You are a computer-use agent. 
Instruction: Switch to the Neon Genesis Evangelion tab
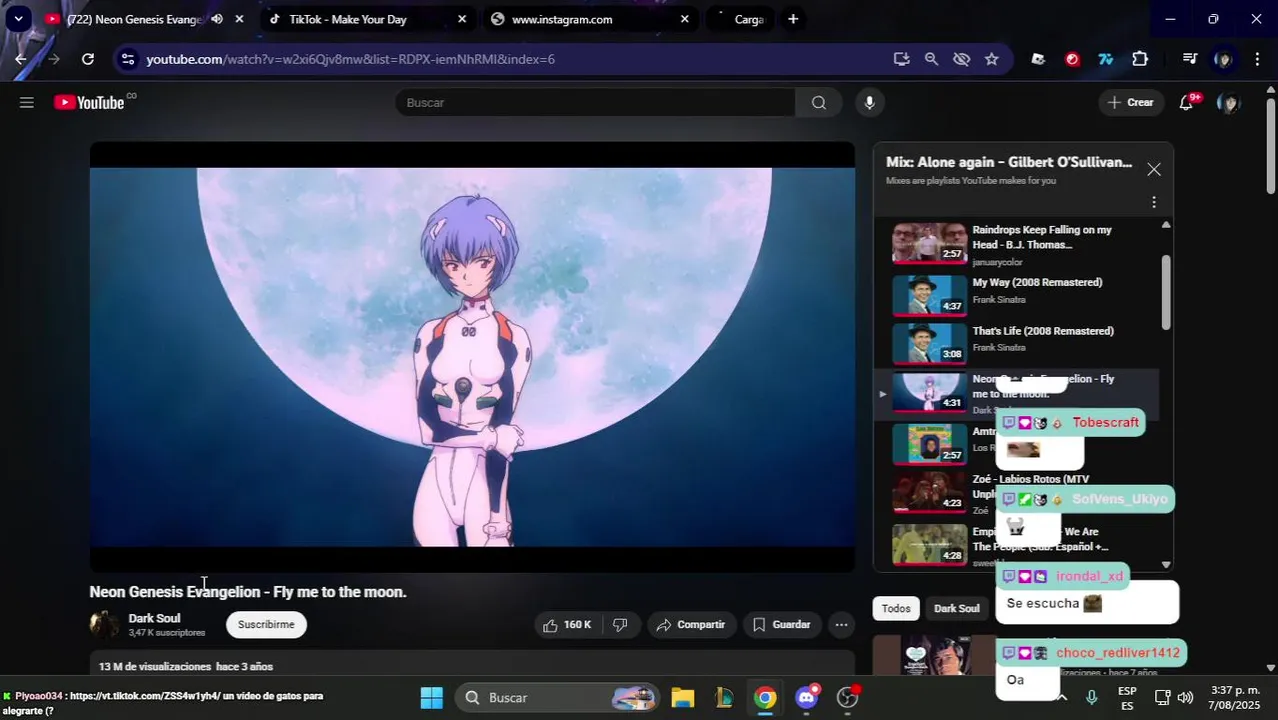point(135,19)
